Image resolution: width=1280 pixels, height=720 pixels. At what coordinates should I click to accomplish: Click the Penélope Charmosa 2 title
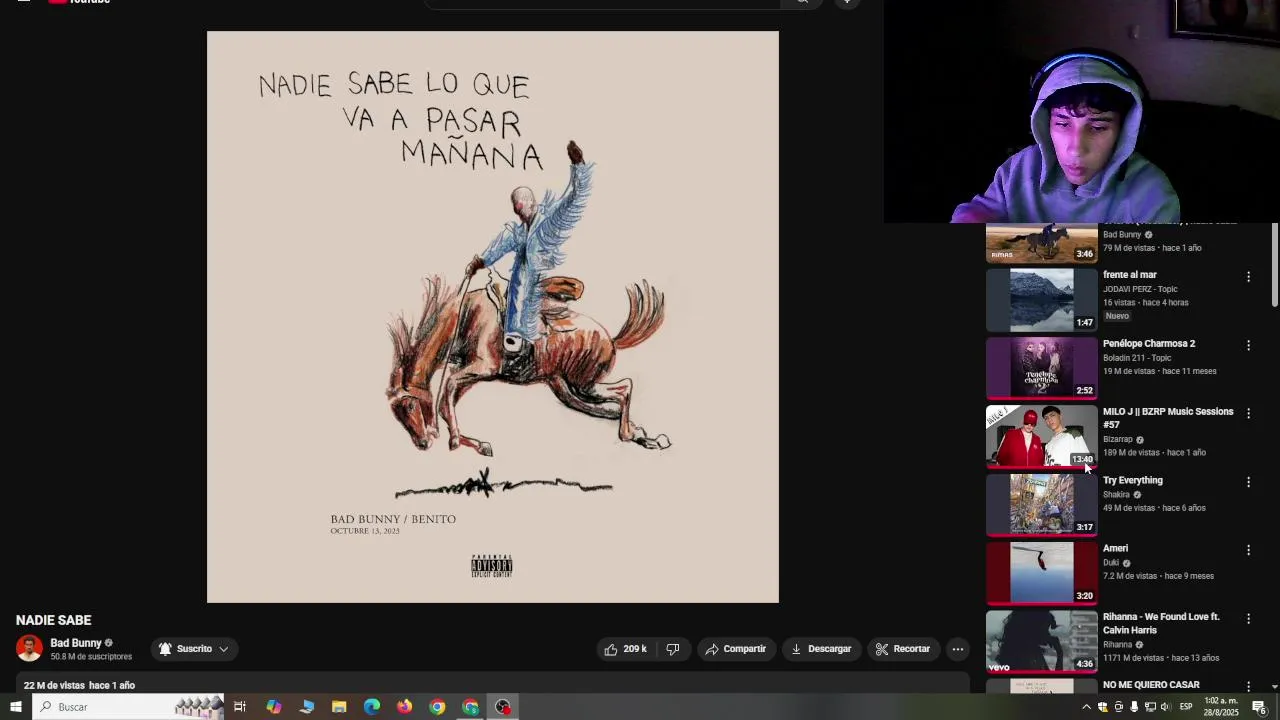(x=1149, y=343)
